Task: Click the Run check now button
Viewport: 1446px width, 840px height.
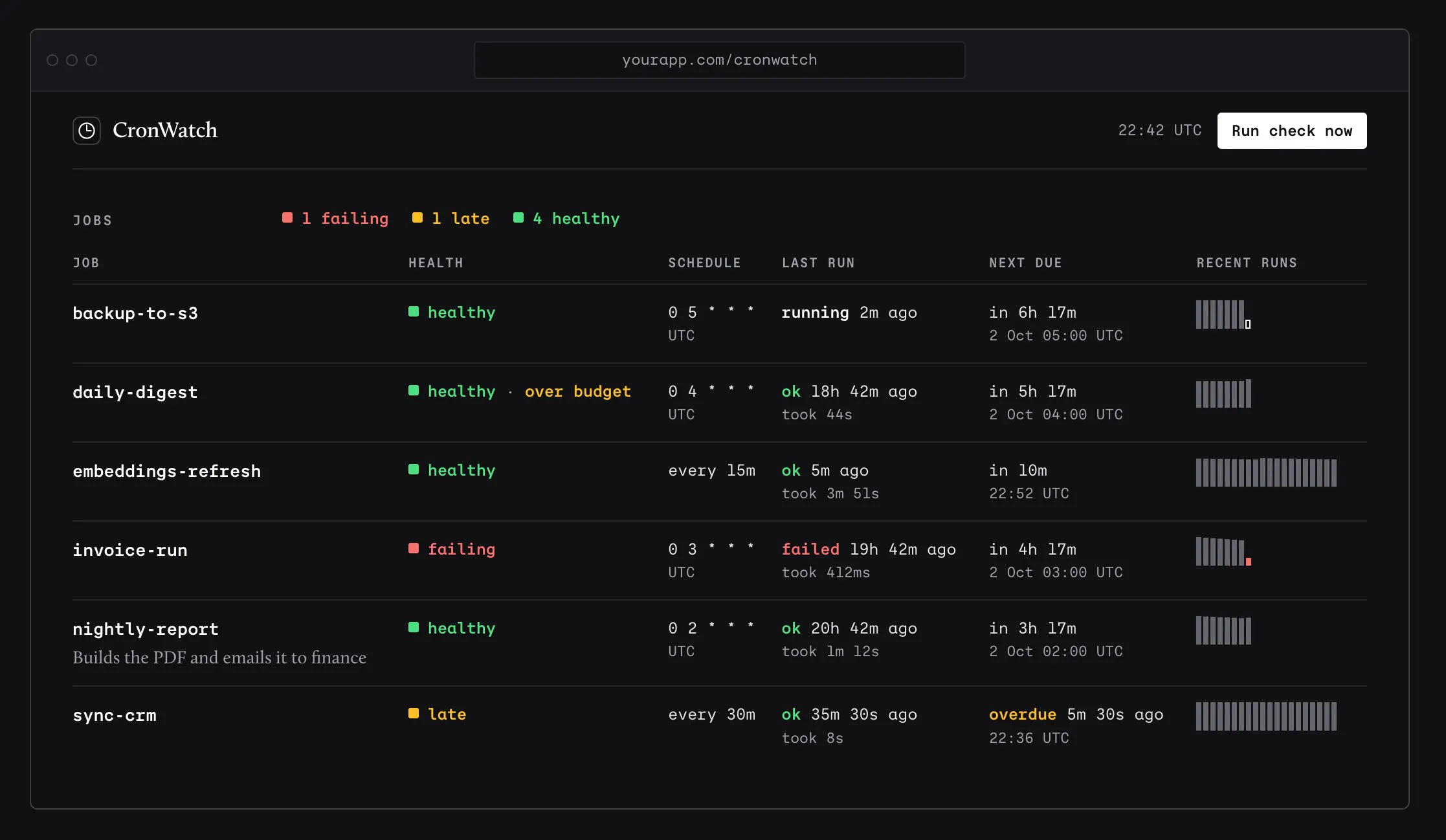Action: [x=1292, y=131]
